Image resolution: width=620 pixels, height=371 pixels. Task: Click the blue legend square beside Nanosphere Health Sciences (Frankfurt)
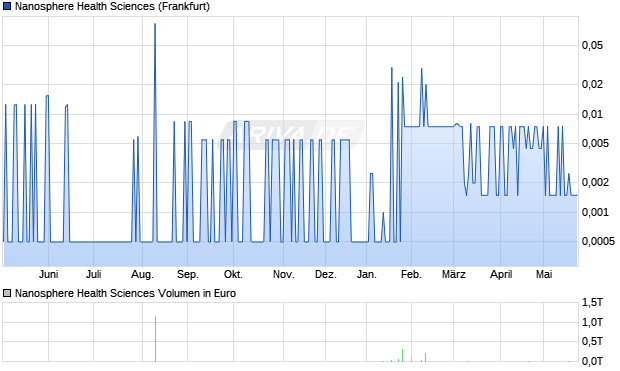coord(7,6)
